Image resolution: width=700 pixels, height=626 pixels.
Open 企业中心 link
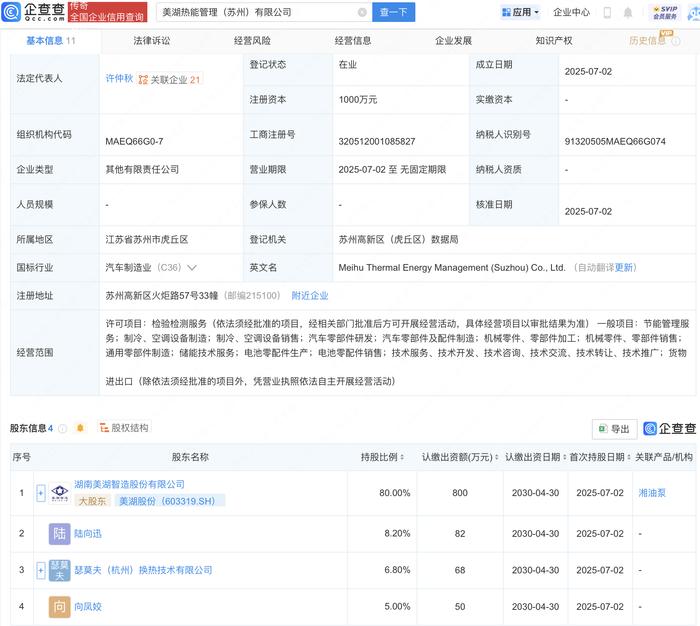(x=571, y=13)
